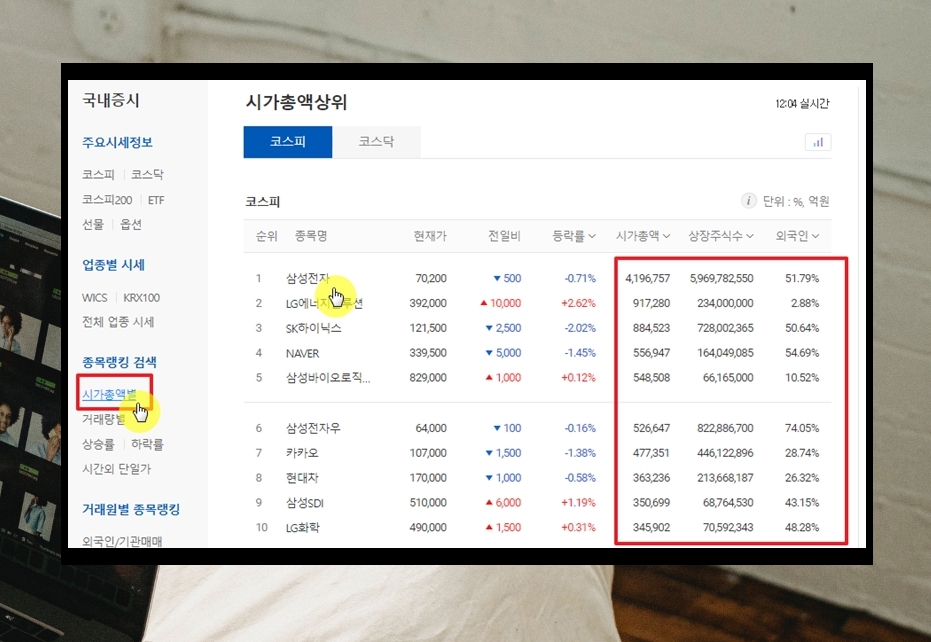Open 외국인/기관매매 link
The width and height of the screenshot is (931, 642).
tap(122, 541)
